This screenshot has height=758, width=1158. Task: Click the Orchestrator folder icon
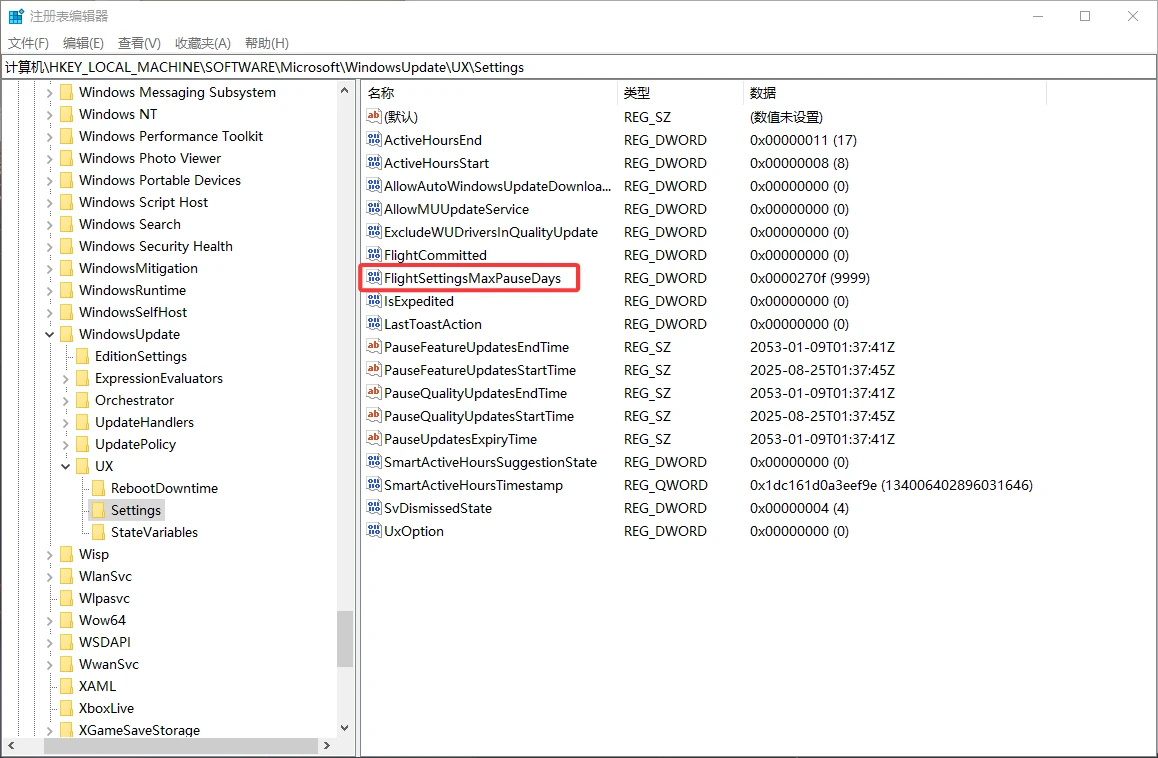(83, 400)
